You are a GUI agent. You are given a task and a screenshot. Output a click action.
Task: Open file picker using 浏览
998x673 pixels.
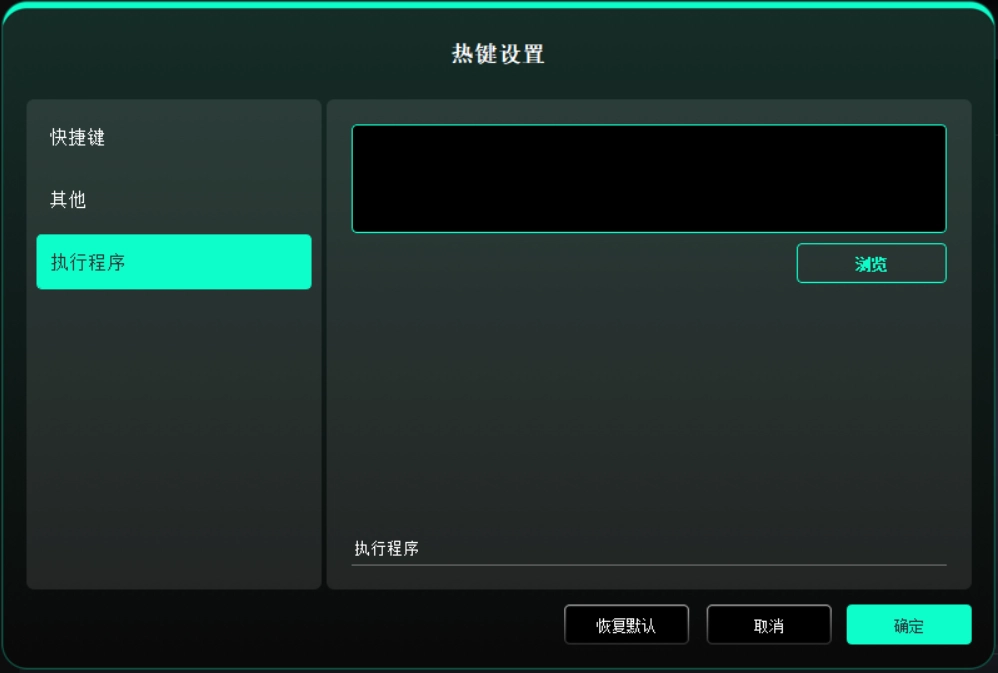(x=871, y=263)
